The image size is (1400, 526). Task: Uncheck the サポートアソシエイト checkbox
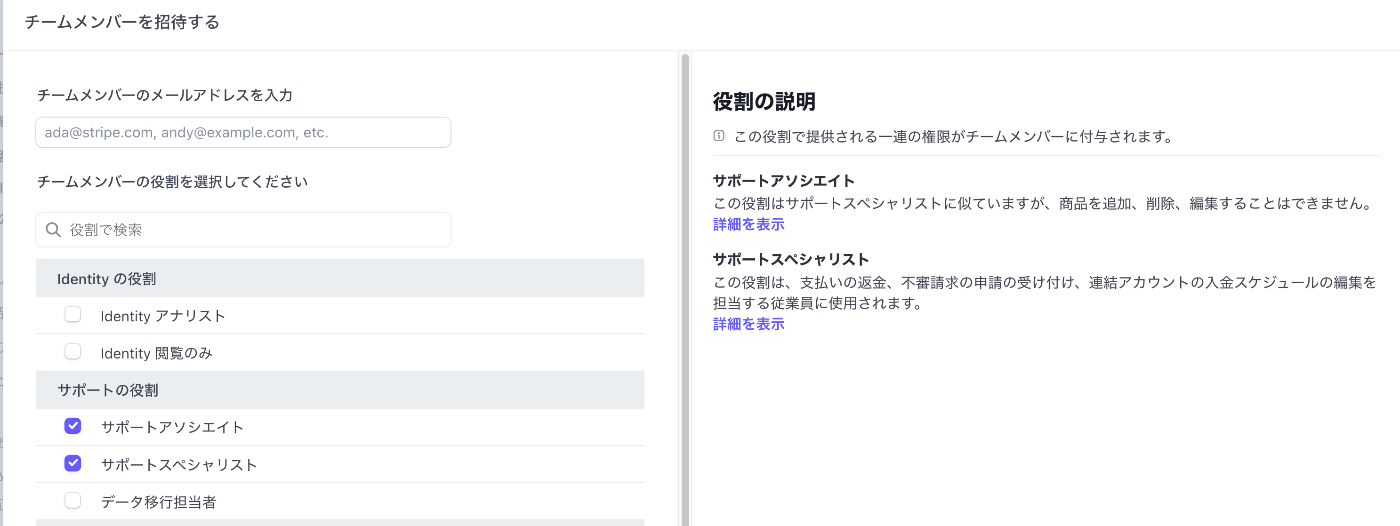click(x=73, y=426)
